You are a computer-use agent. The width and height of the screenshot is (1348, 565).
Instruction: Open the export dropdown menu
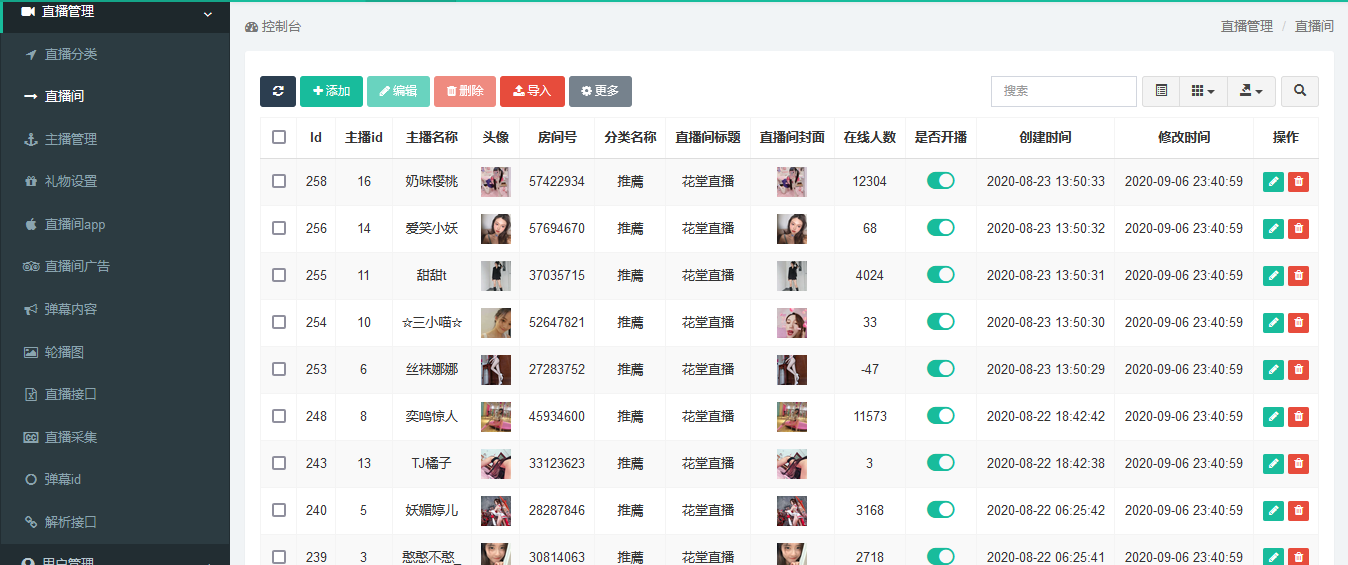click(x=1251, y=91)
